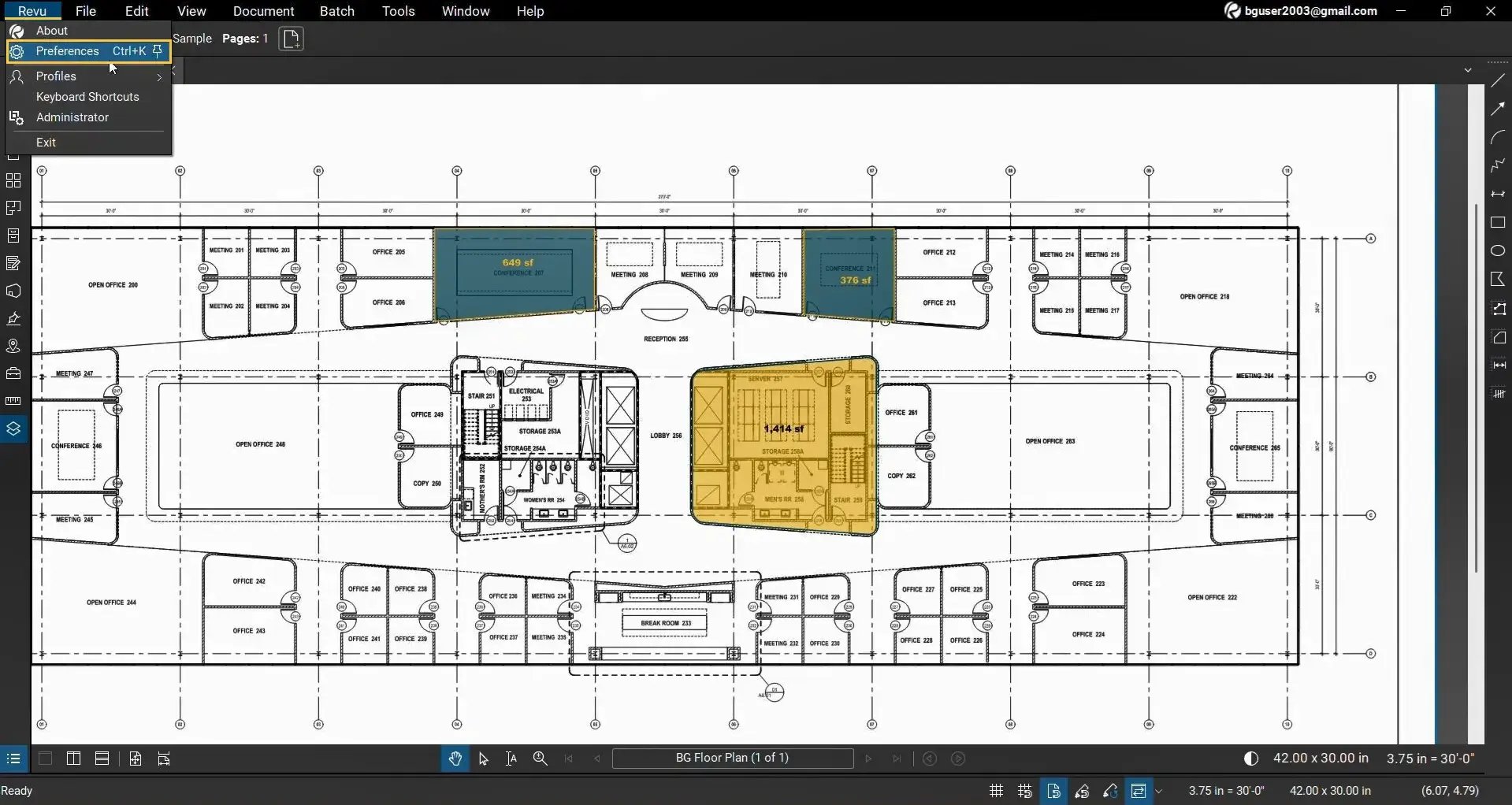The image size is (1512, 805).
Task: Open the Places panel with map pin
Action: point(13,346)
